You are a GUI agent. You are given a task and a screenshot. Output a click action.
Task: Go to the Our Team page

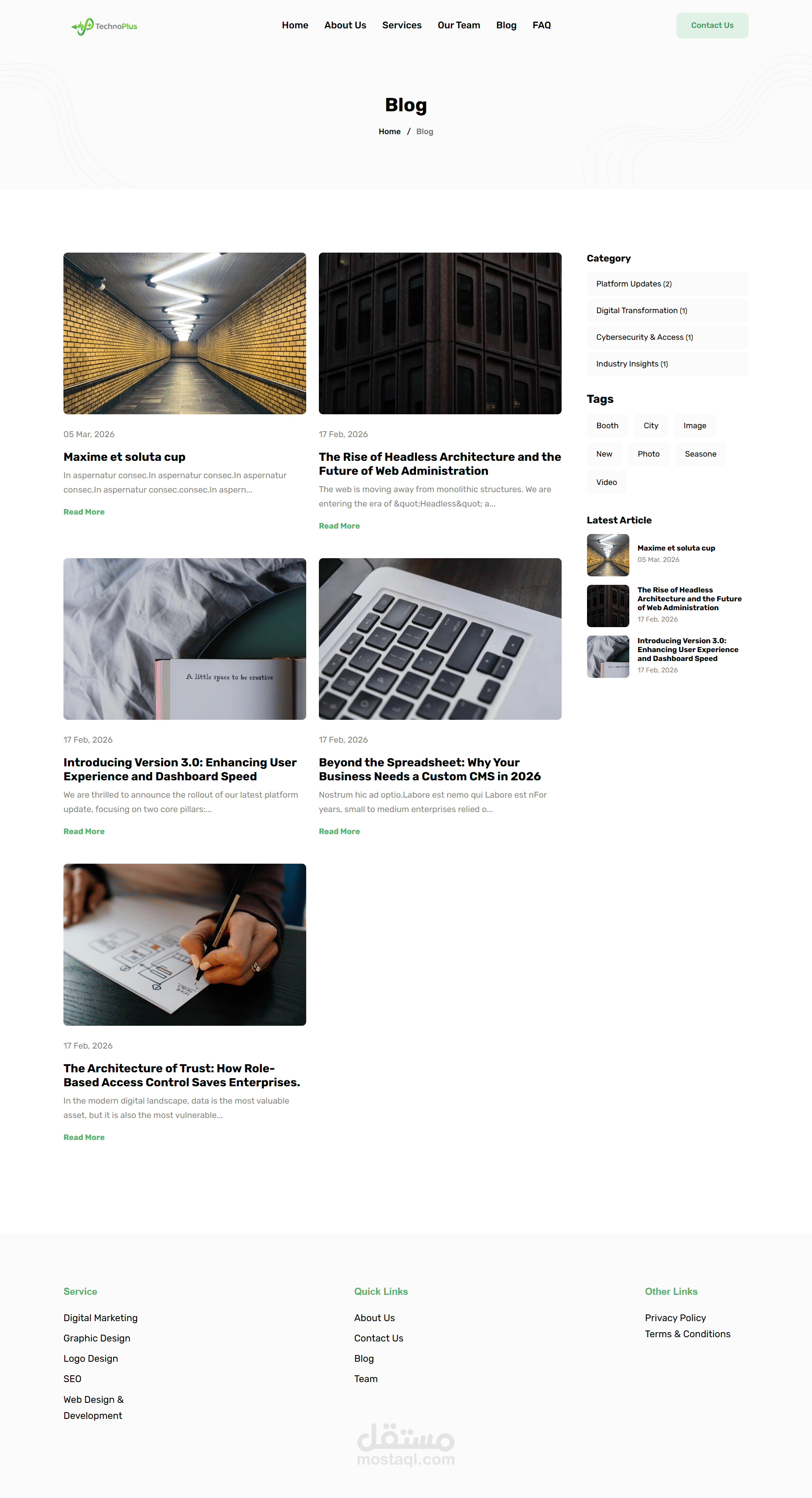(458, 25)
